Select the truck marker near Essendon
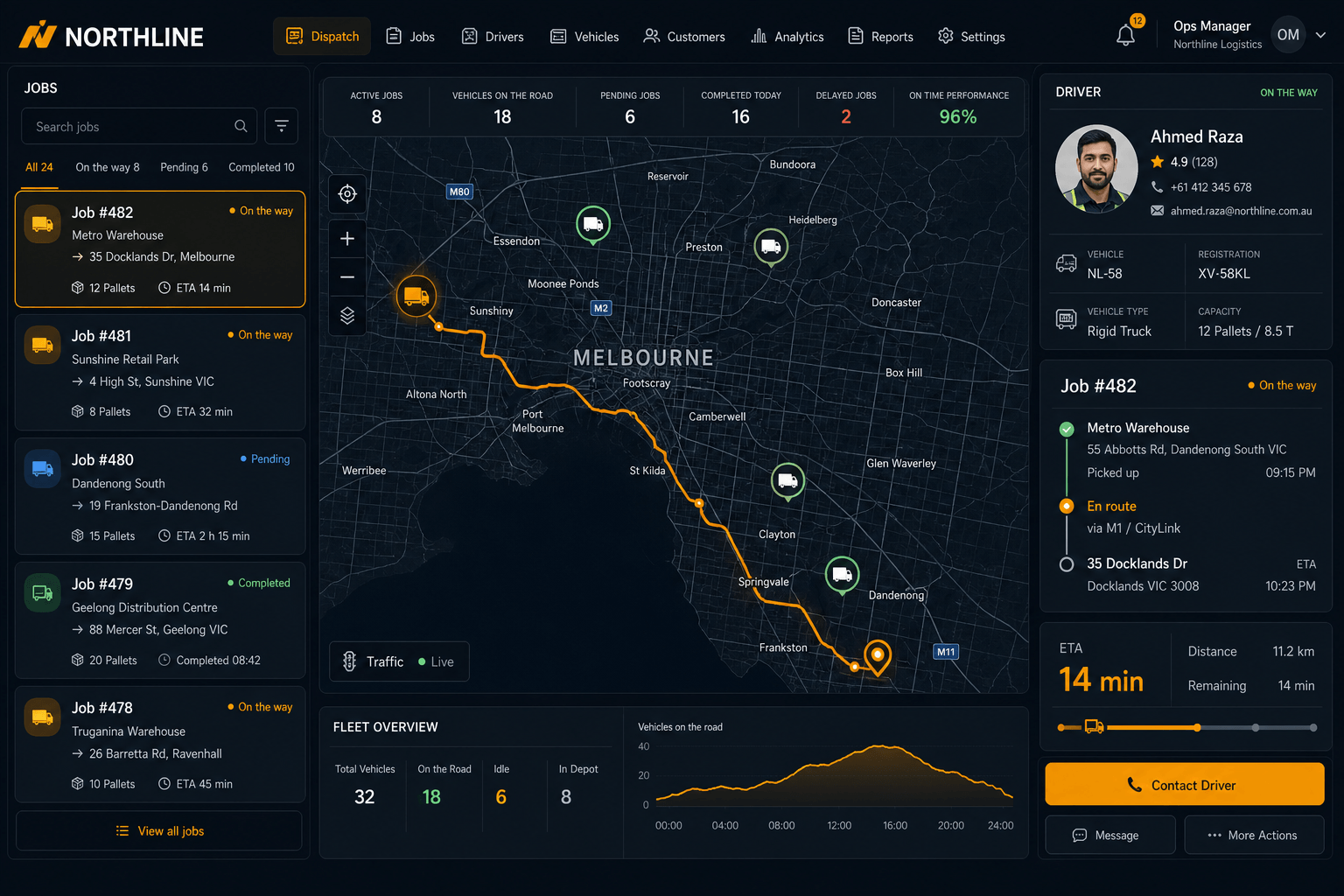 (x=593, y=224)
